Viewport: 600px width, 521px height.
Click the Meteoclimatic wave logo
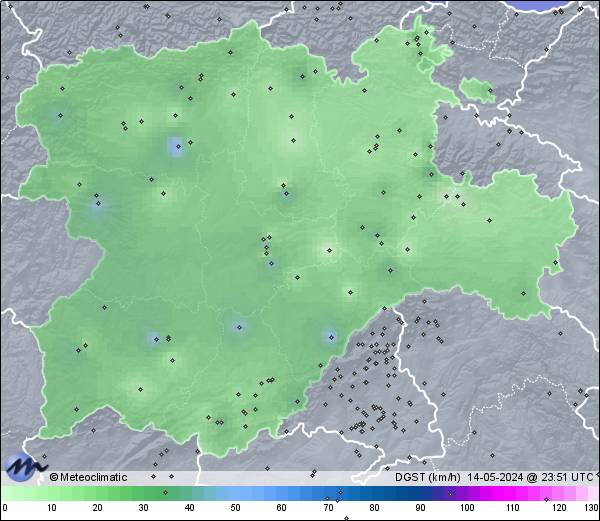[x=25, y=466]
